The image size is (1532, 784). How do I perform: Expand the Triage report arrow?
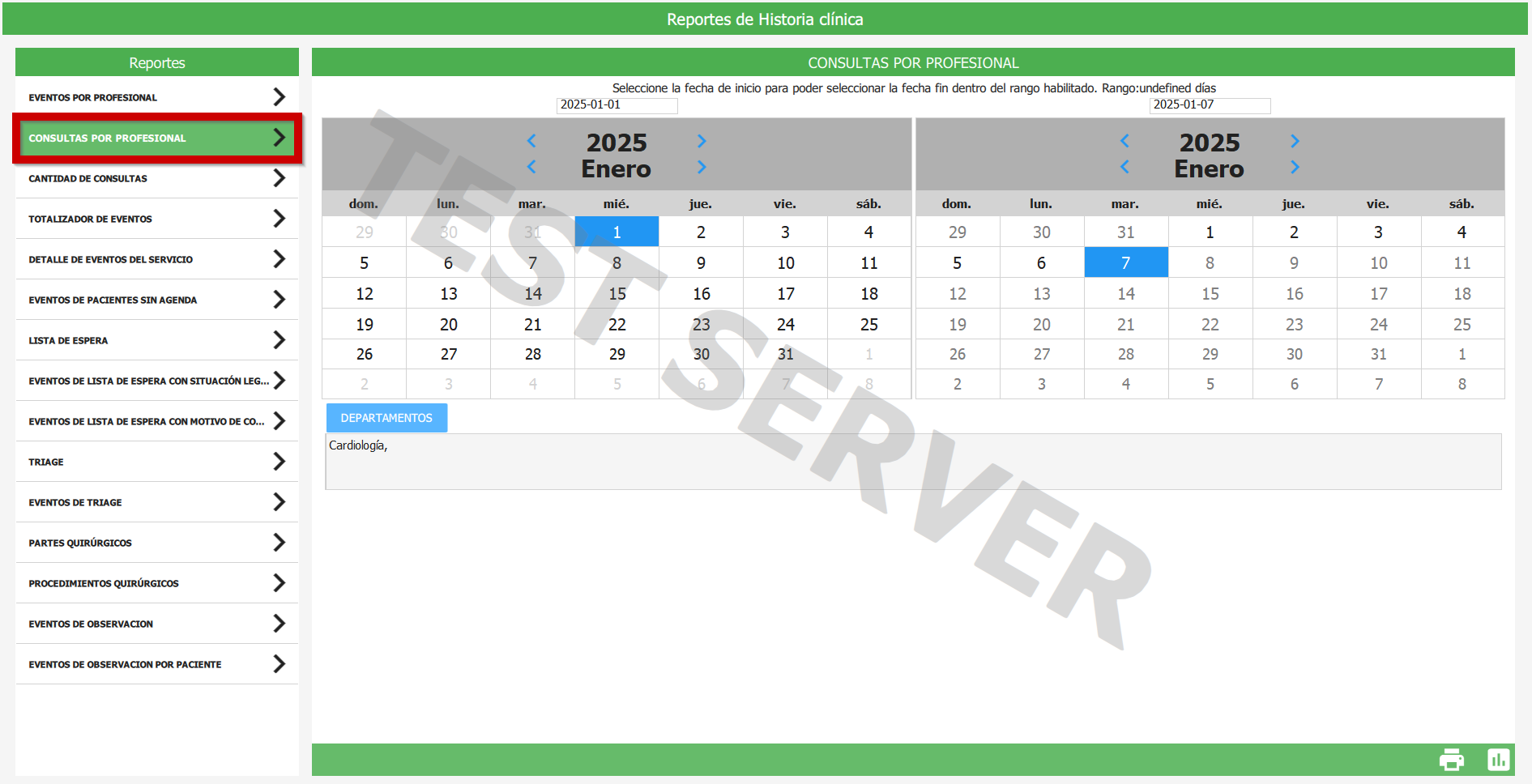(x=280, y=462)
